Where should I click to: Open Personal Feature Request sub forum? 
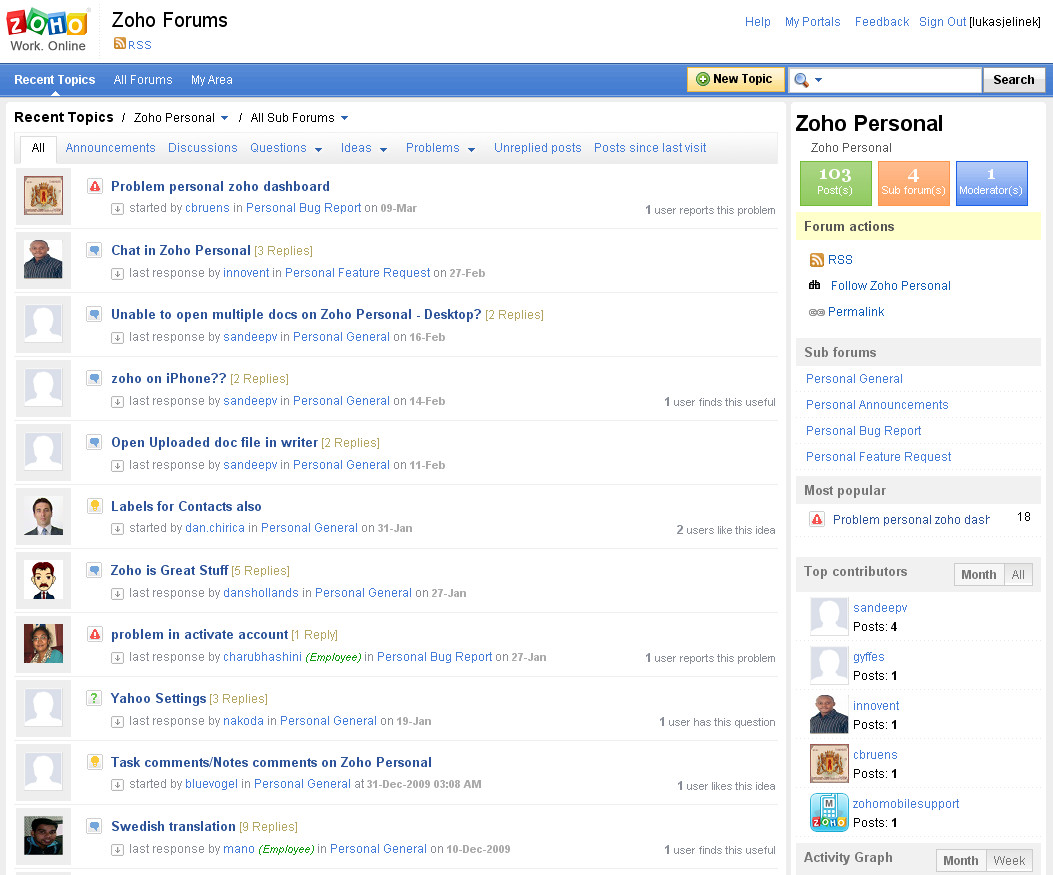(878, 457)
